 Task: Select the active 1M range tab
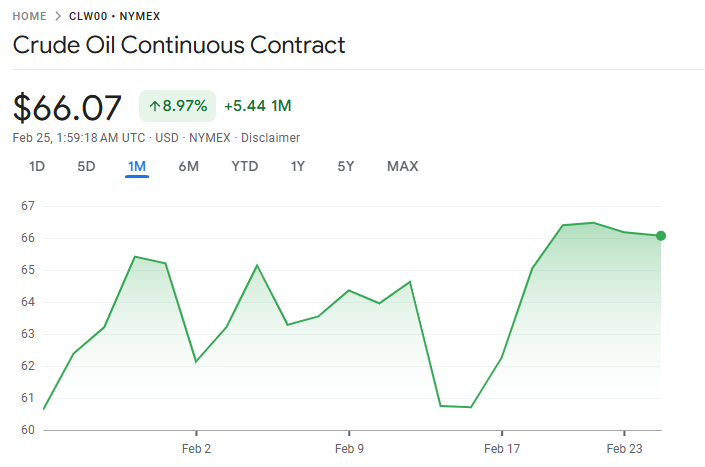(x=137, y=166)
